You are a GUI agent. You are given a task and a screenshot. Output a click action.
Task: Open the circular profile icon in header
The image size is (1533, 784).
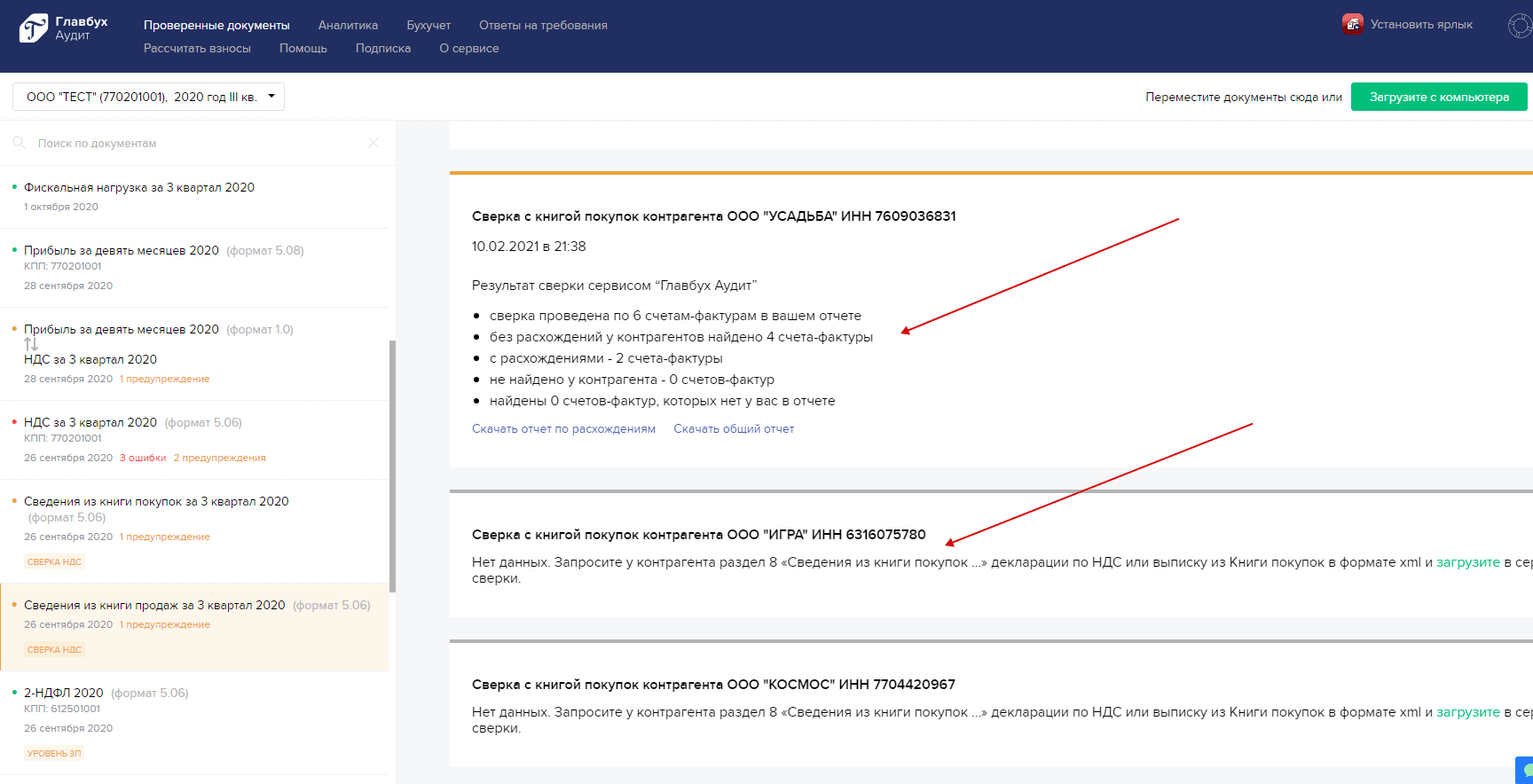tap(1520, 26)
